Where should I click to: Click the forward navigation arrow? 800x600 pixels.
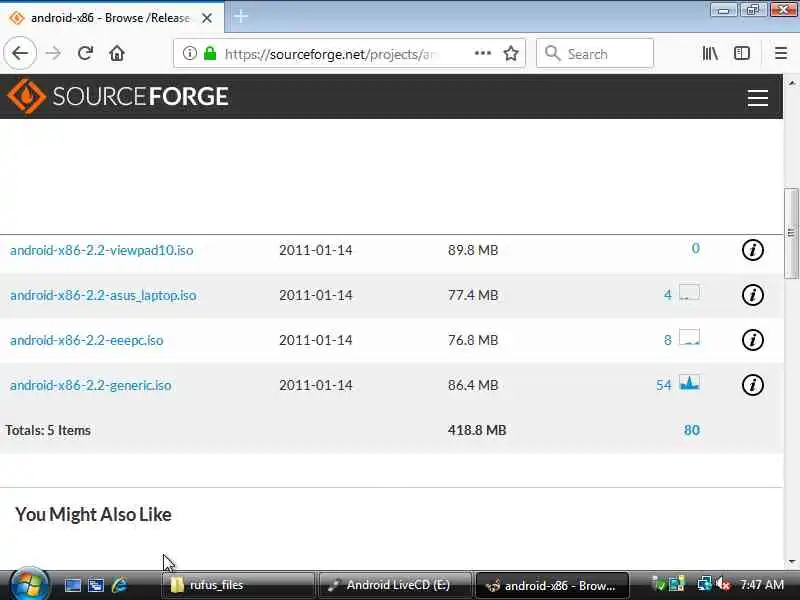click(x=53, y=53)
